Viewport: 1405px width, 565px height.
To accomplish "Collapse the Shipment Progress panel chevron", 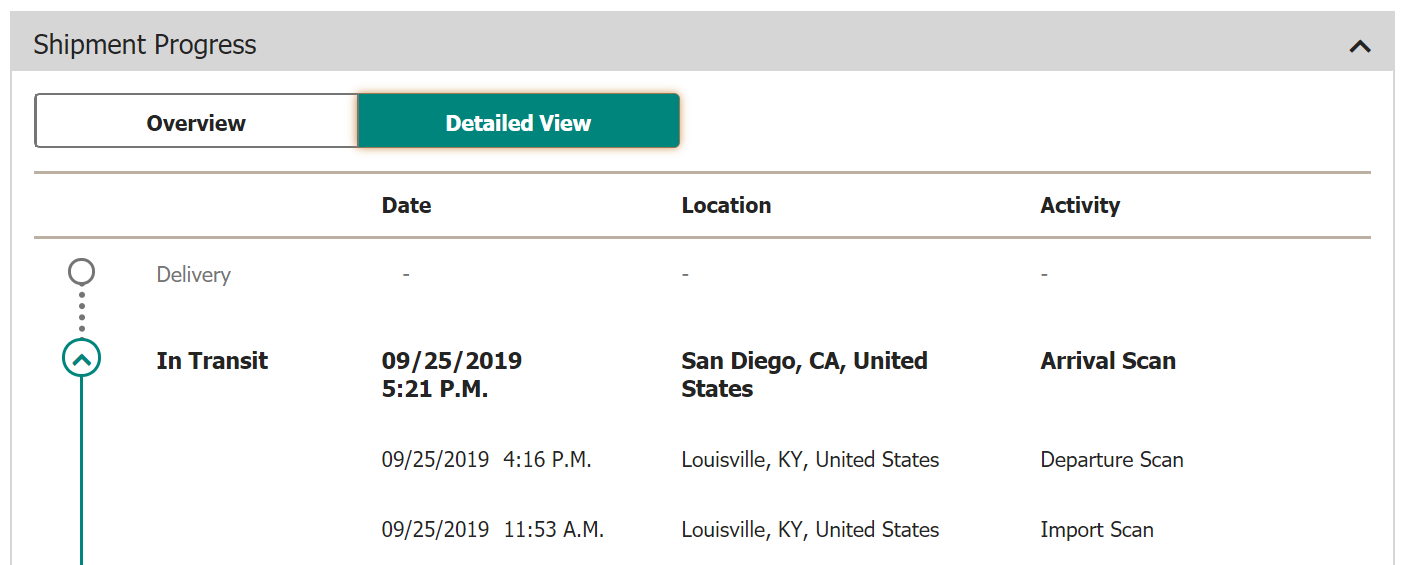I will click(1359, 46).
